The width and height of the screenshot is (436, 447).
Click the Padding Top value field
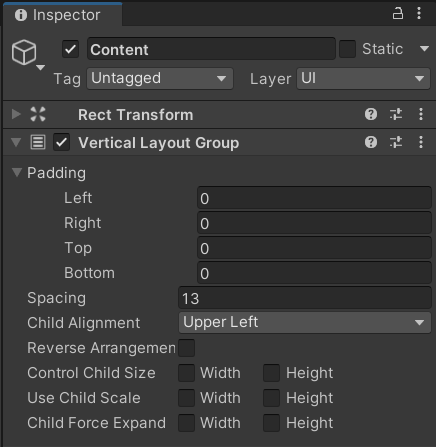314,248
